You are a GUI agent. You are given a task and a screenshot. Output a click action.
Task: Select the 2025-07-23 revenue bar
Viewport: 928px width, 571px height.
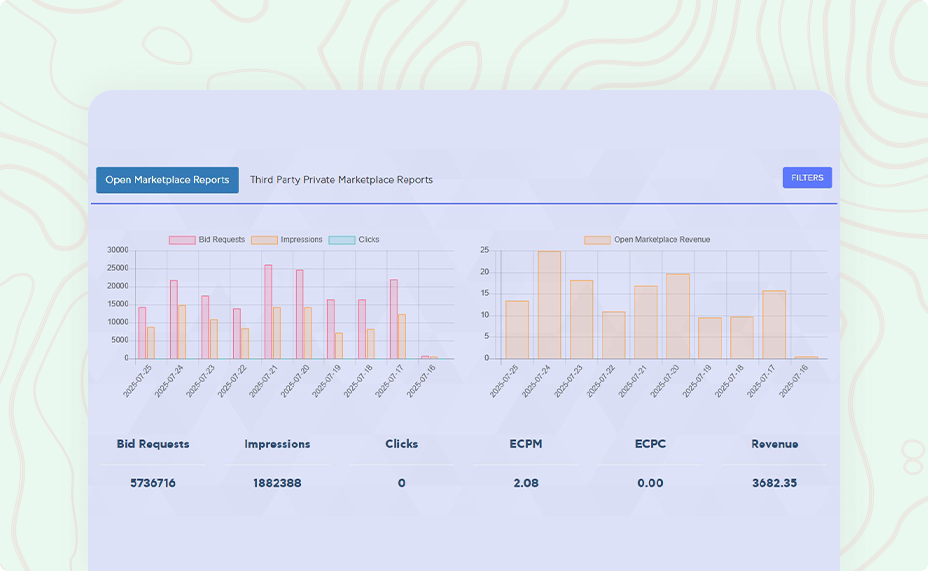pyautogui.click(x=581, y=320)
